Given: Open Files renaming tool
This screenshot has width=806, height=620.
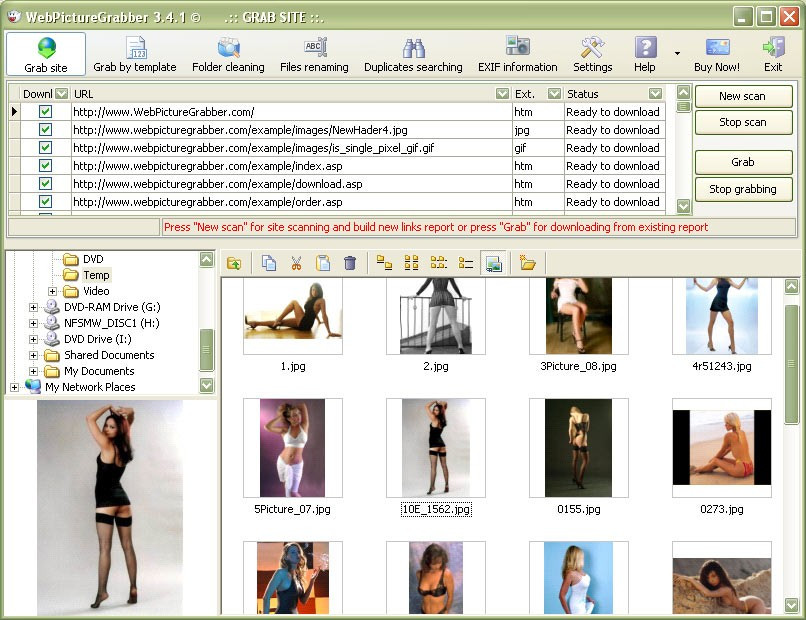Looking at the screenshot, I should 314,54.
